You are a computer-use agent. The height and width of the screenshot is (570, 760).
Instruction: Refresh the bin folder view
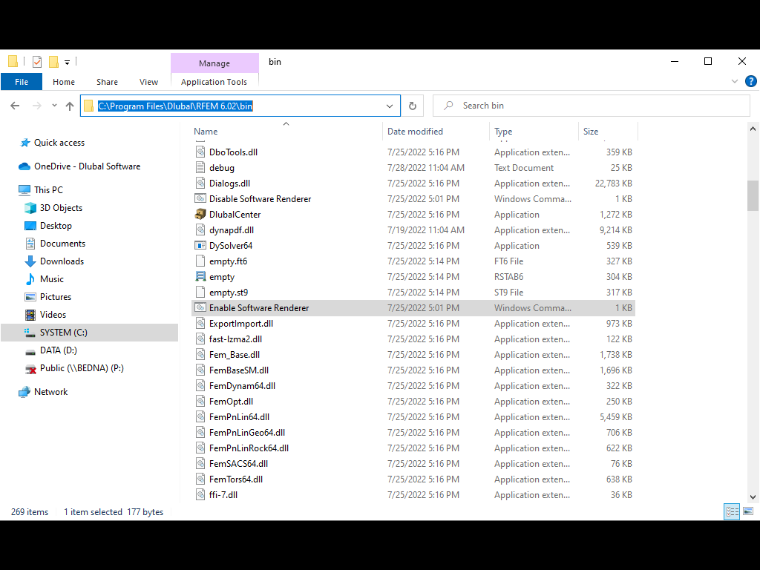(412, 106)
